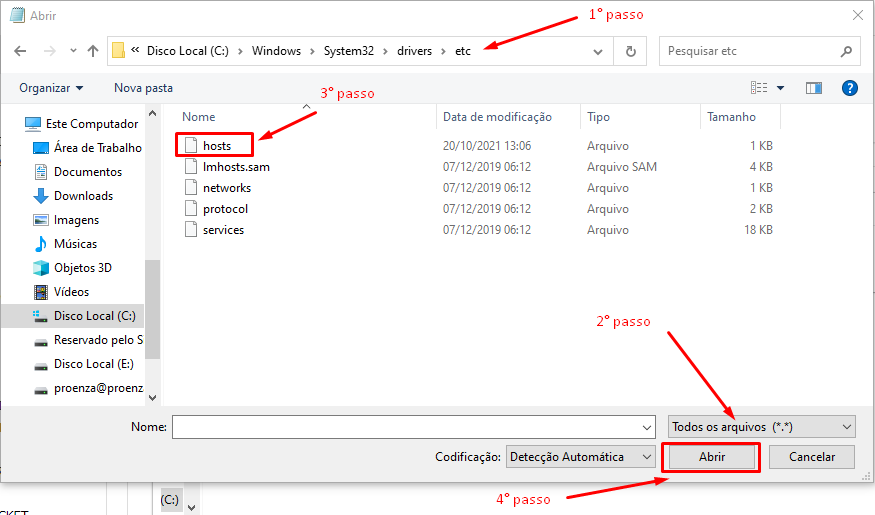Click the Cancelar button
Image resolution: width=875 pixels, height=515 pixels.
coord(812,457)
